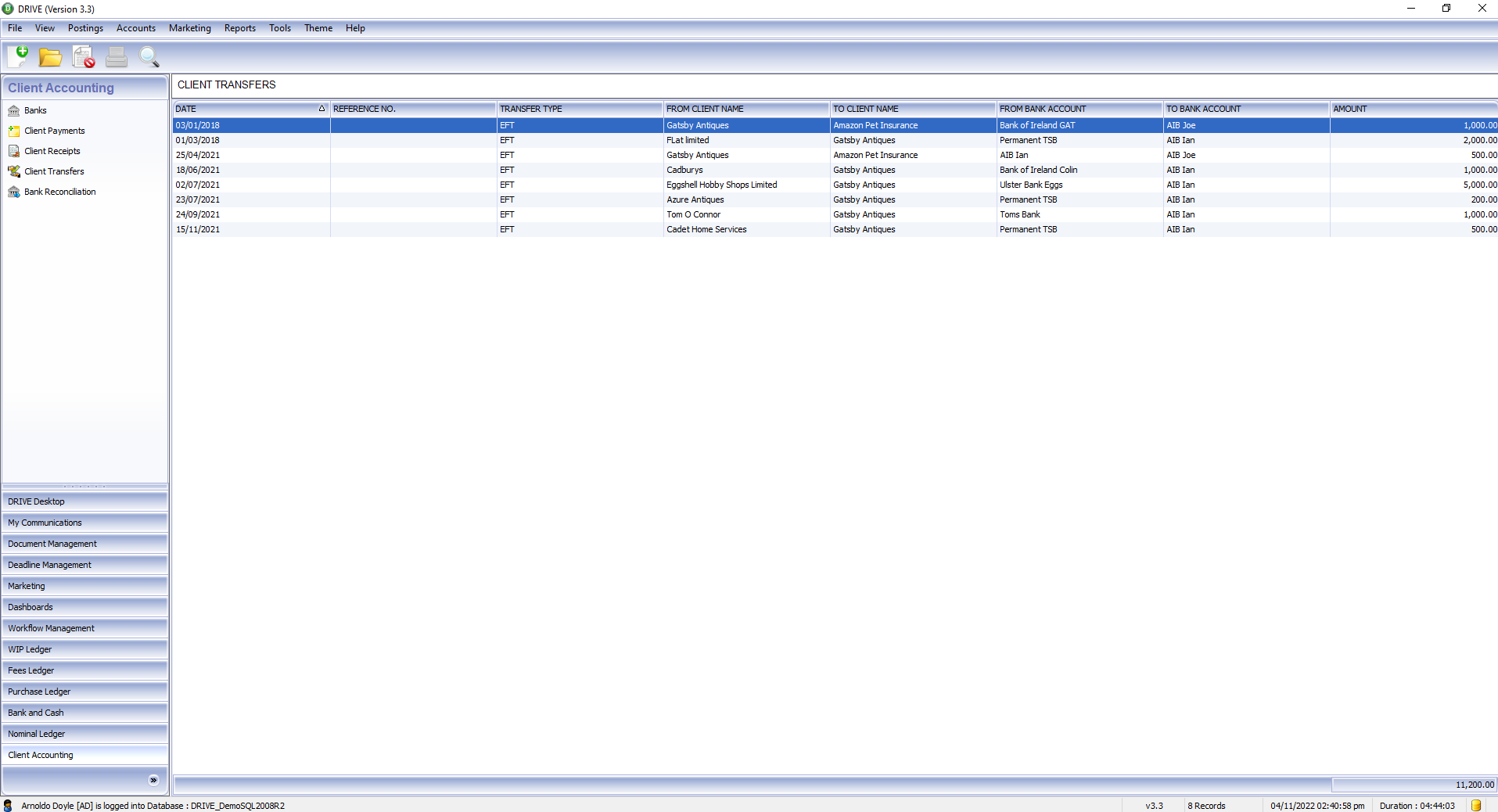The image size is (1498, 812).
Task: Open the Marketing navigation panel
Action: (84, 586)
